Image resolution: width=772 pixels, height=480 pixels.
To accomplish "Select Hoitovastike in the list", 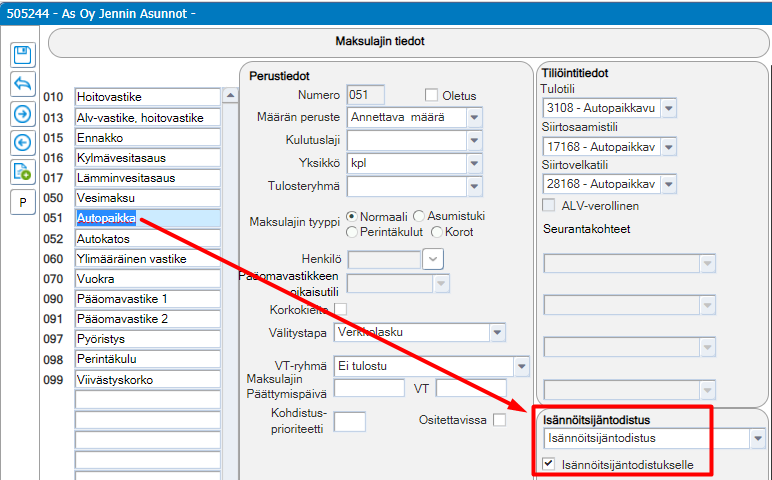I will pyautogui.click(x=147, y=97).
